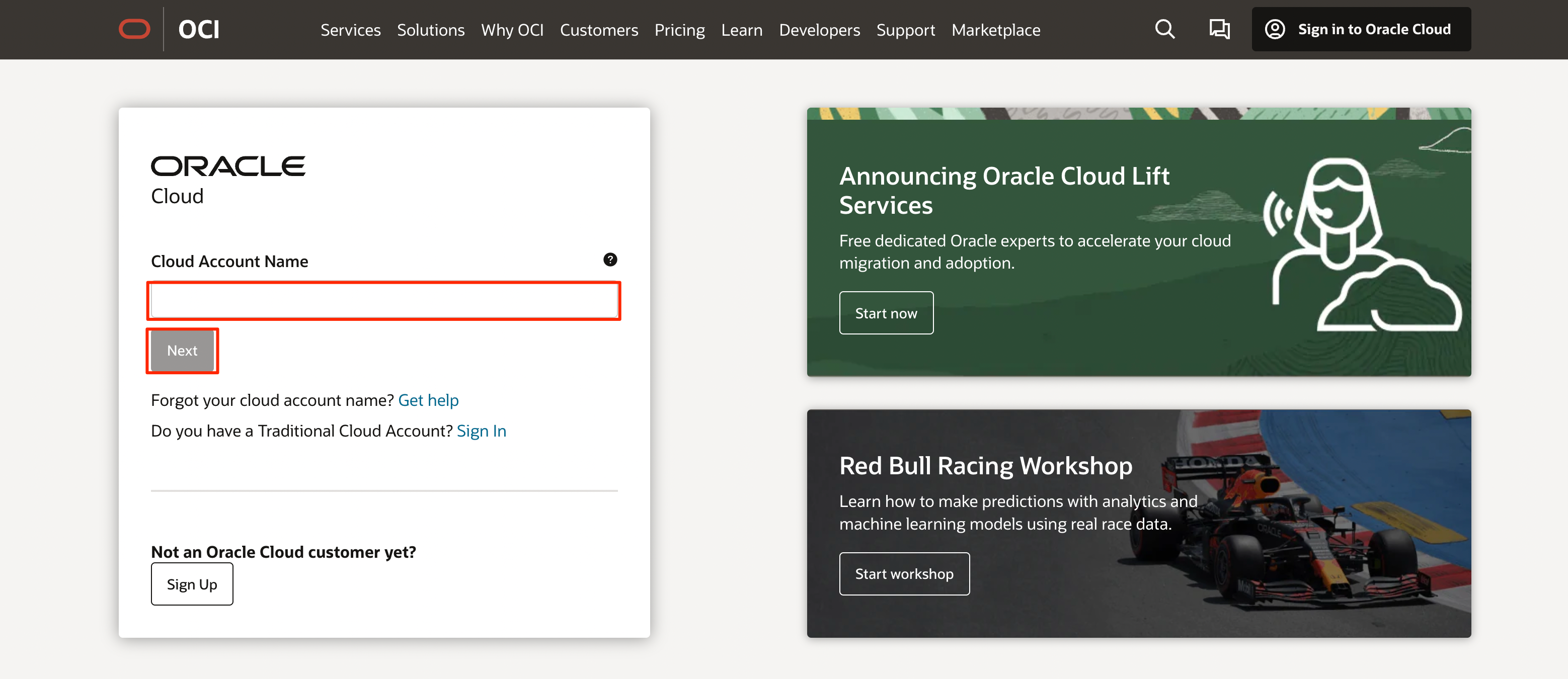Viewport: 1568px width, 679px height.
Task: Click the Cloud Account Name help icon
Action: (610, 260)
